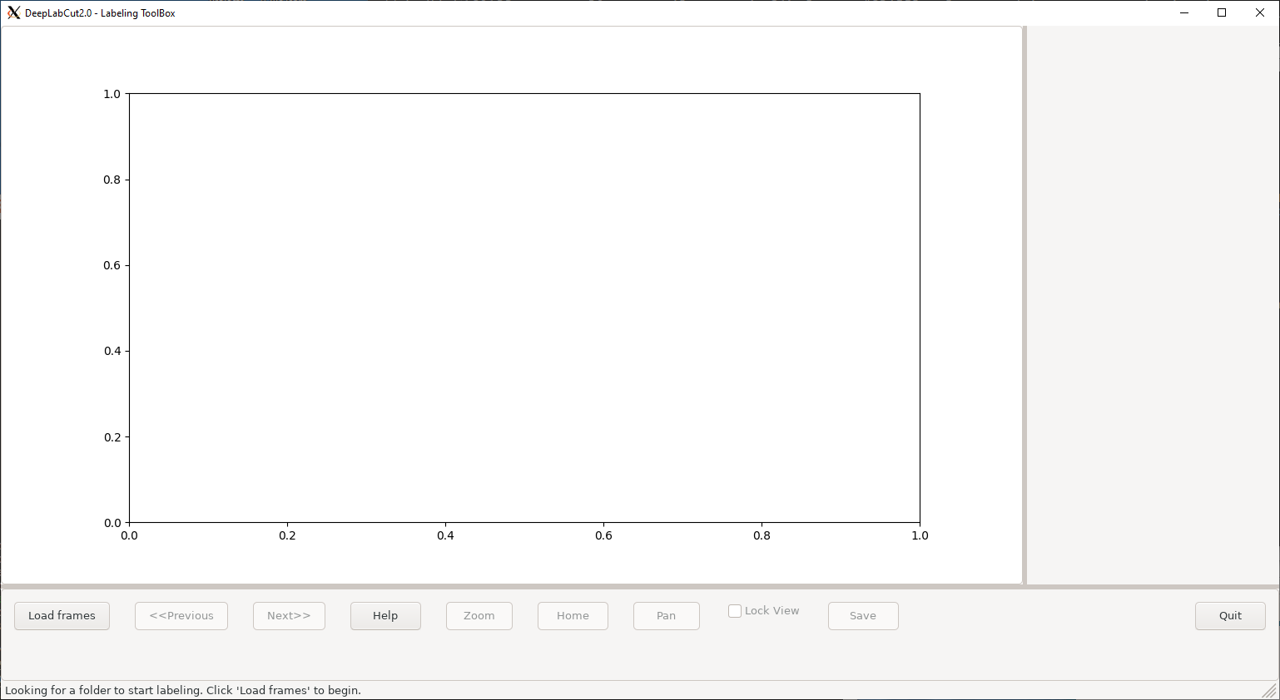This screenshot has height=700, width=1280.
Task: Quit the Labeling ToolBox
Action: pos(1230,616)
